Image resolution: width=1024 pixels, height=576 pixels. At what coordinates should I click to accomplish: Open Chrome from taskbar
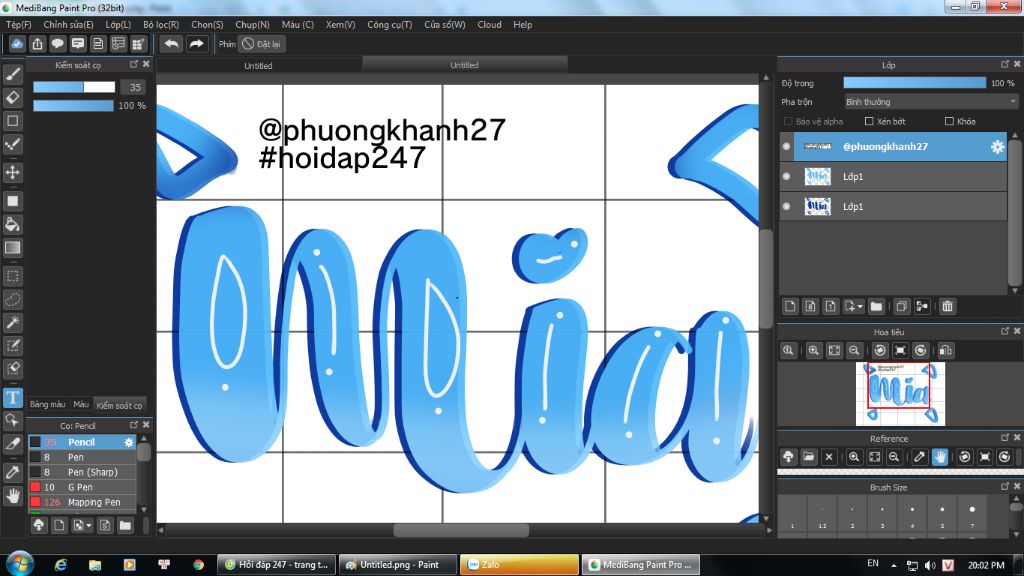198,565
